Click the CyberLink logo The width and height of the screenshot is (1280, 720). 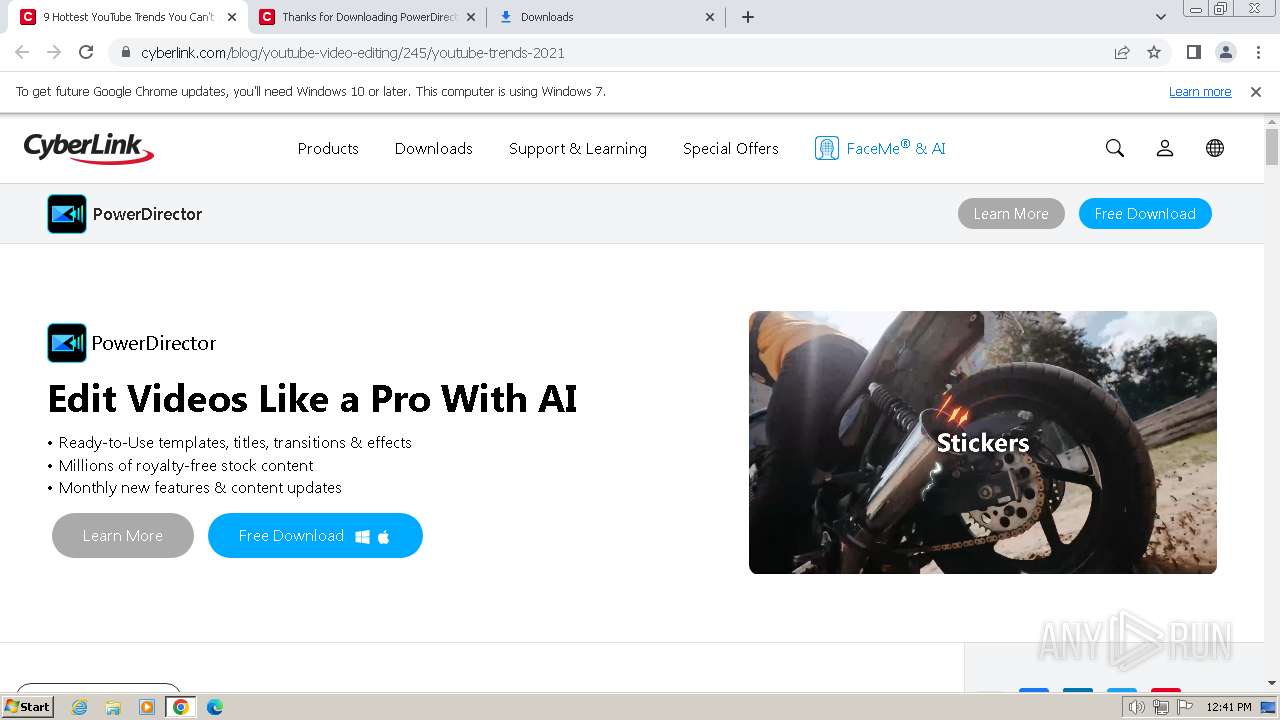tap(88, 148)
